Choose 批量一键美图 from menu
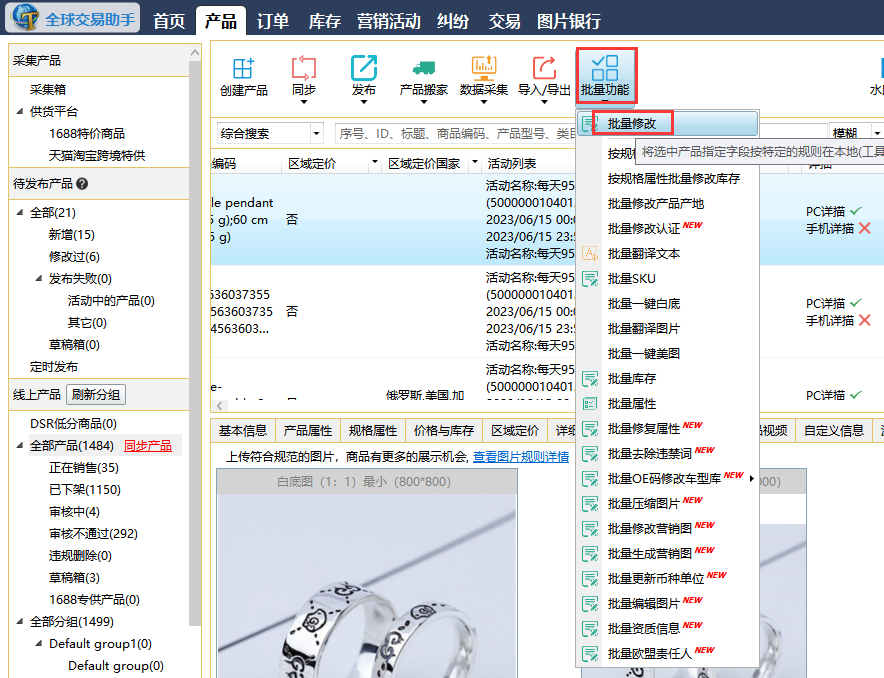Viewport: 884px width, 678px height. pyautogui.click(x=644, y=353)
